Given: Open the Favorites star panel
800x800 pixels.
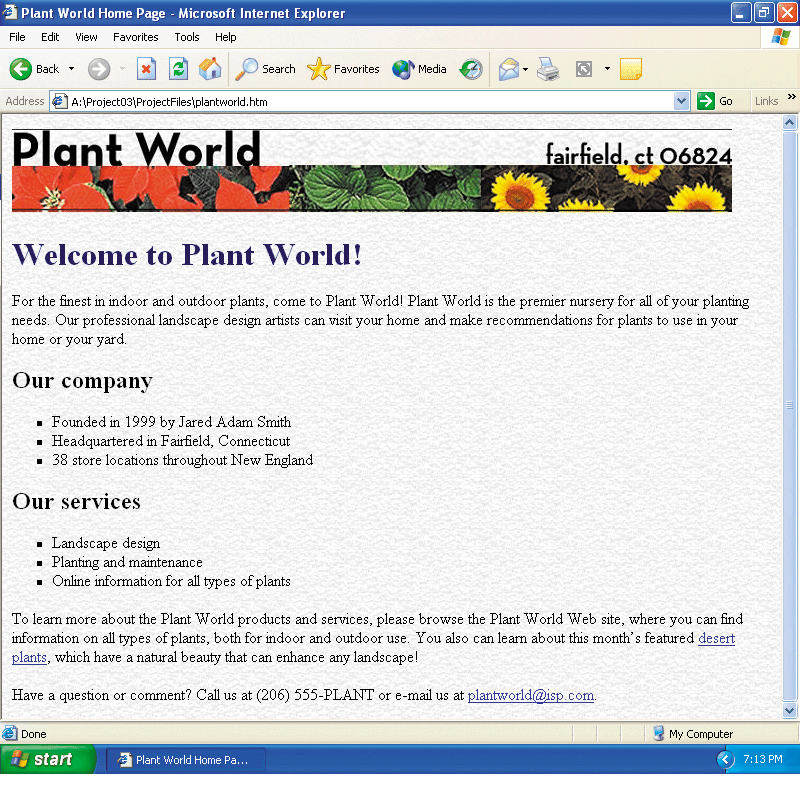Looking at the screenshot, I should point(344,69).
